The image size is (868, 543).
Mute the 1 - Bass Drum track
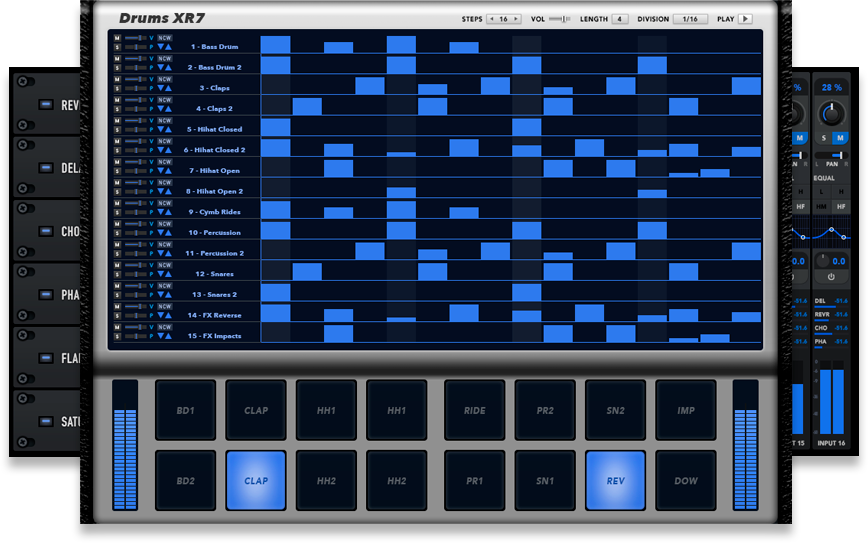[117, 38]
